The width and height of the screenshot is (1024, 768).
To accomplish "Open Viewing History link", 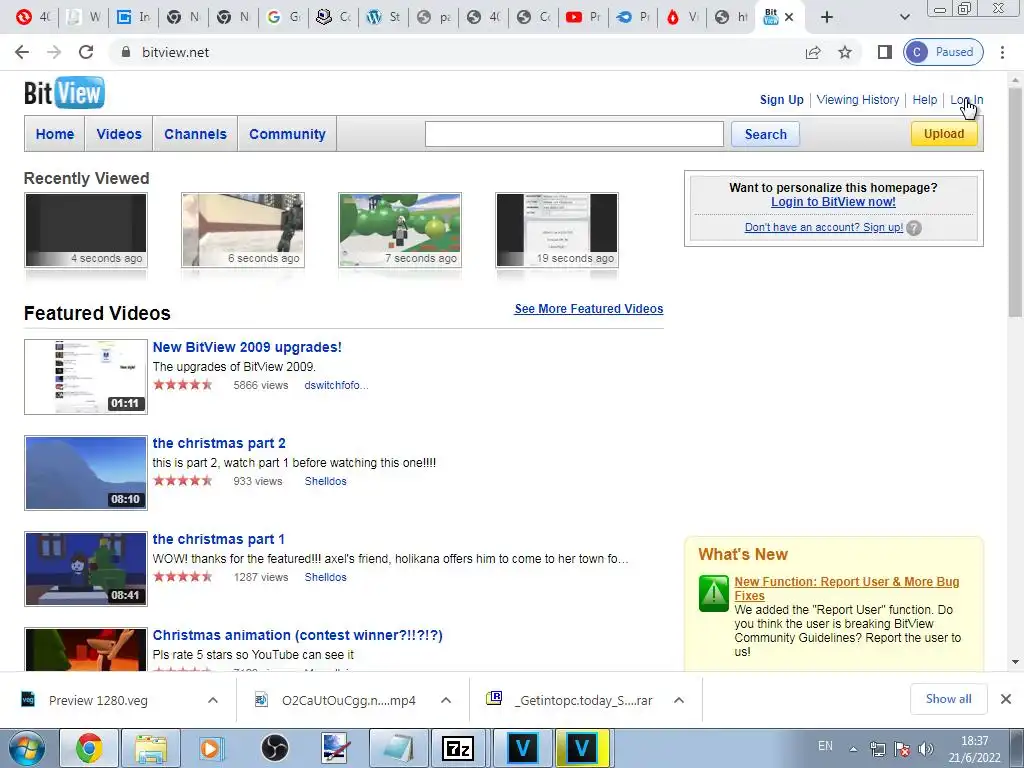I will (x=857, y=100).
